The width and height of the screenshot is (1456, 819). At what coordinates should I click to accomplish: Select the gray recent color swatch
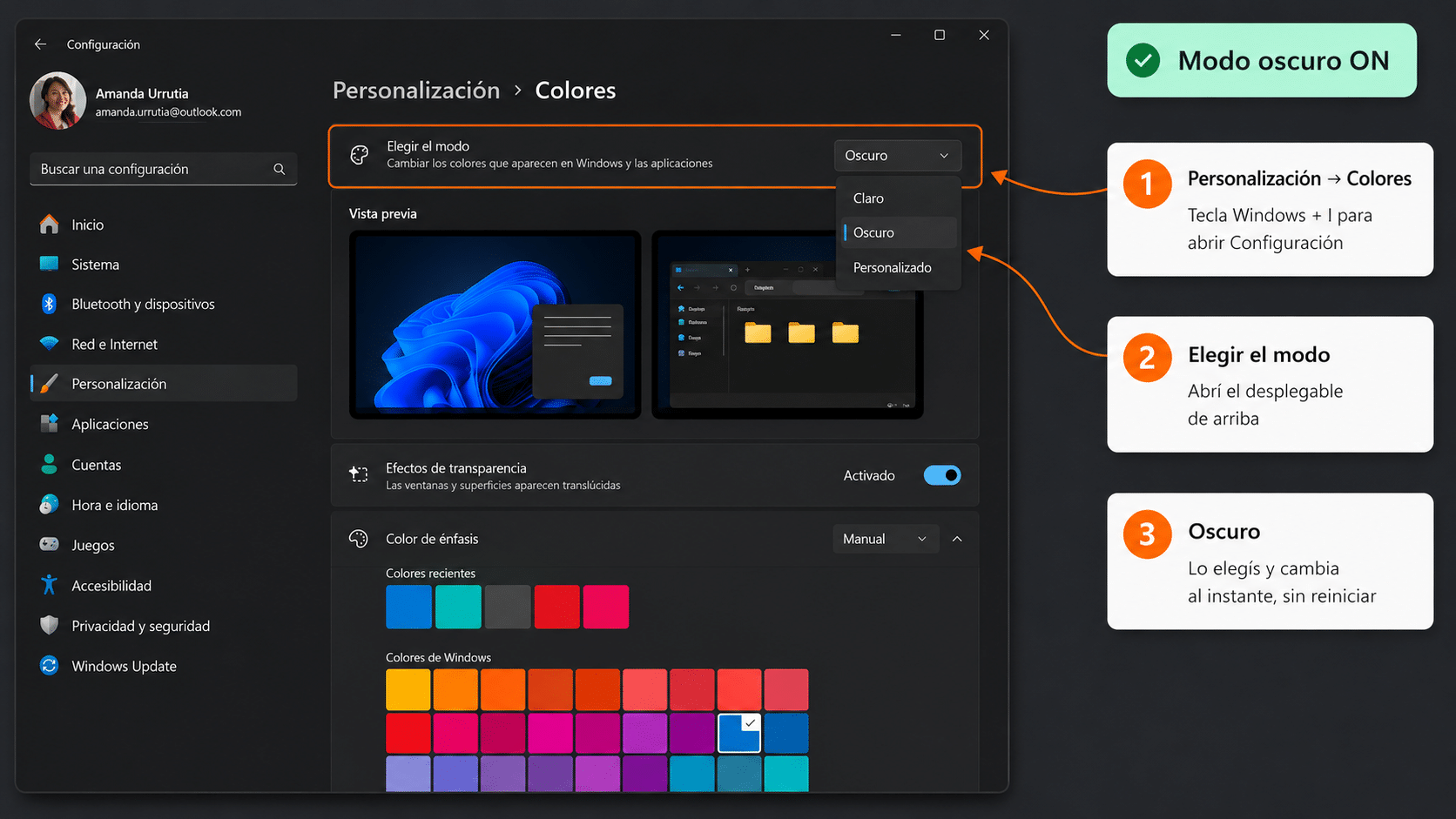pos(508,607)
